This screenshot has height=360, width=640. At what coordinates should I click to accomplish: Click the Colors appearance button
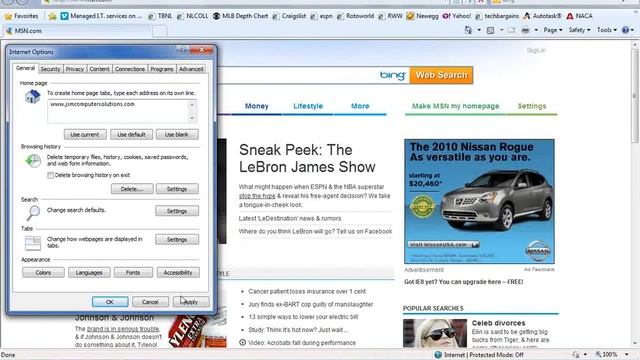43,273
